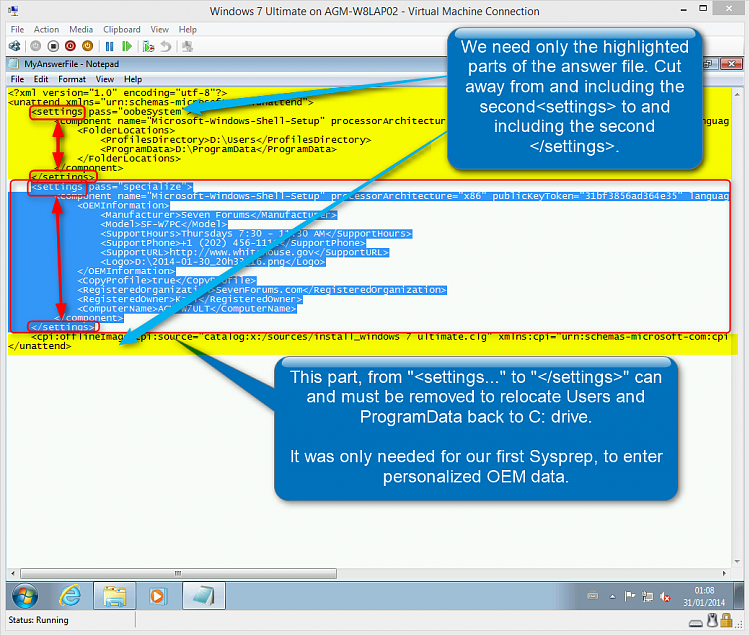Click the horizontal scrollbar right arrow
The height and width of the screenshot is (636, 750).
[724, 573]
